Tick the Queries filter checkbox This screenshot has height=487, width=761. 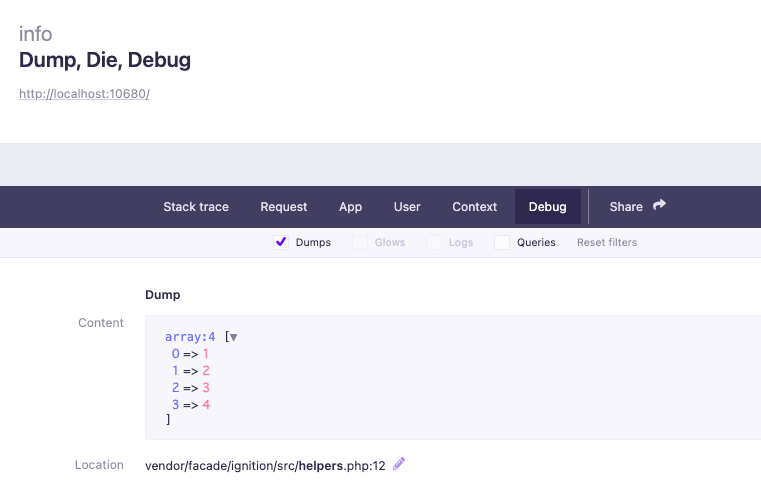[x=502, y=242]
